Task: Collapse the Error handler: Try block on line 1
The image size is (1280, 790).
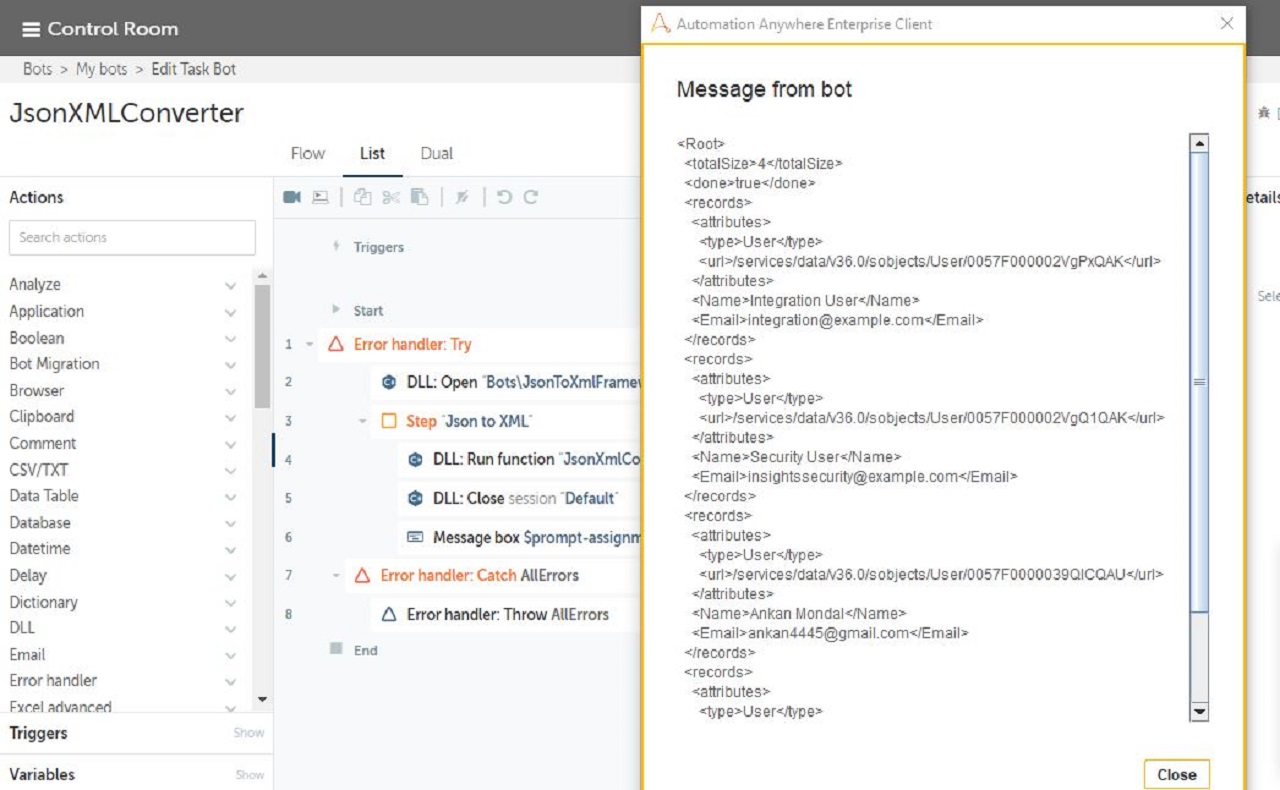Action: (x=310, y=344)
